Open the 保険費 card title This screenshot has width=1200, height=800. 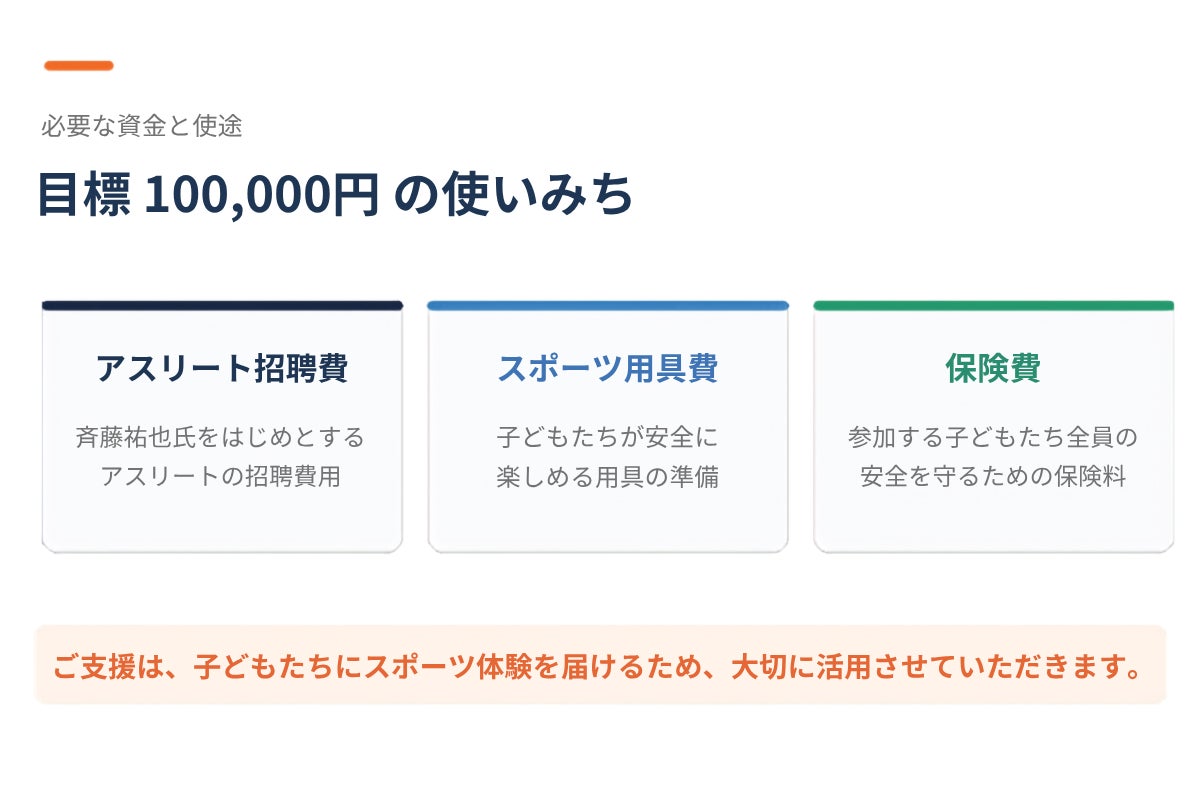(994, 368)
